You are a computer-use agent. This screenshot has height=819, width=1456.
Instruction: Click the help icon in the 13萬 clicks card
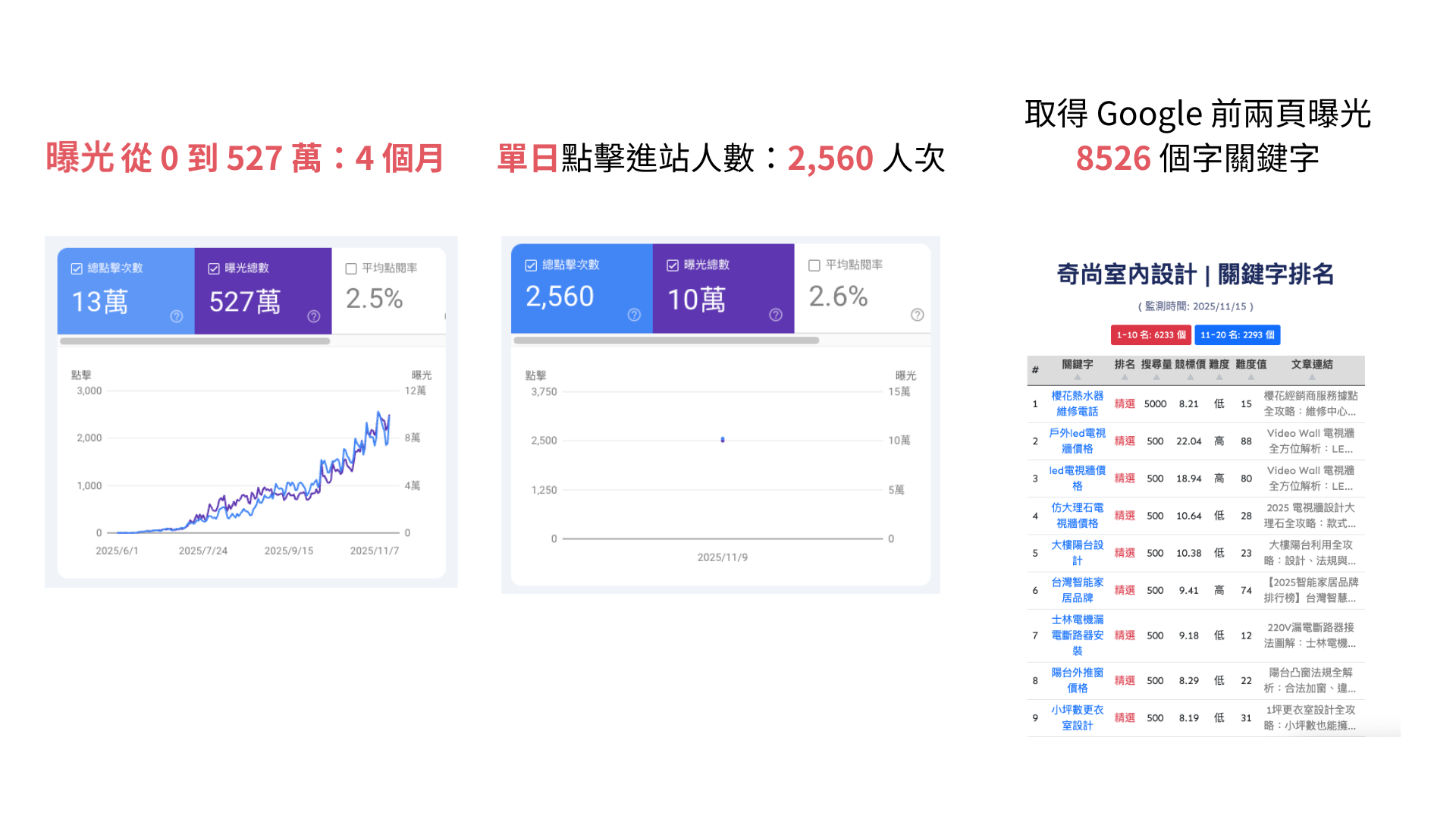(176, 316)
